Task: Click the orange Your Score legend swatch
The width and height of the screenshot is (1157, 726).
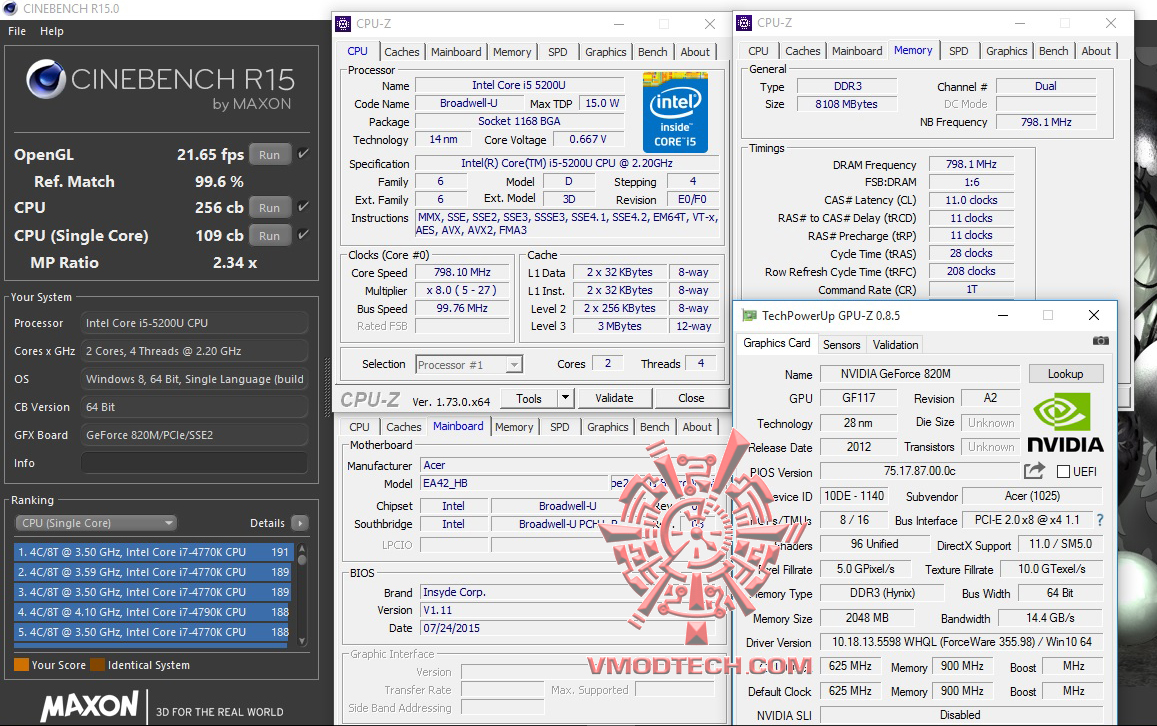Action: pyautogui.click(x=21, y=665)
